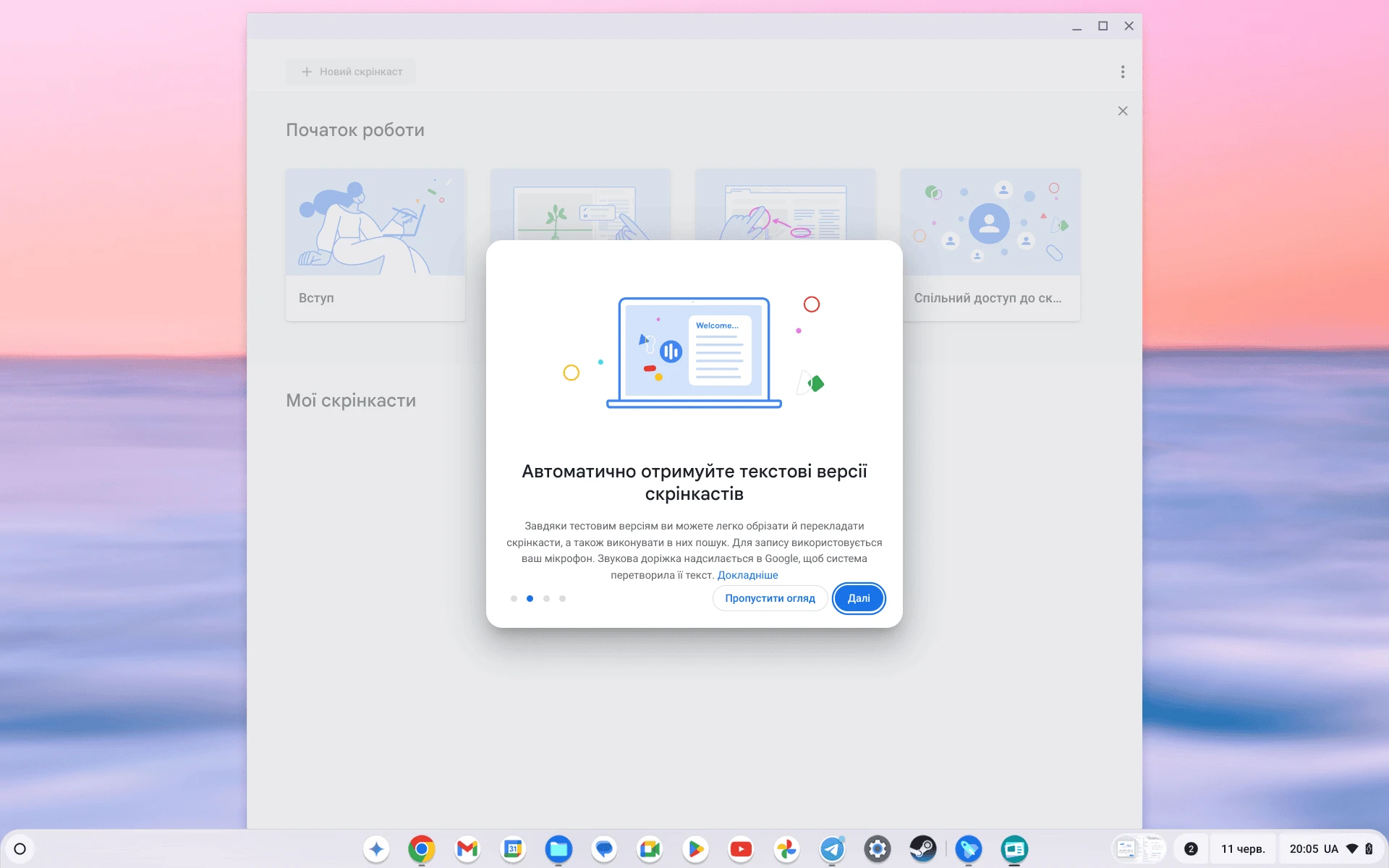
Task: Open quick settings via clock 20:05
Action: 1304,848
